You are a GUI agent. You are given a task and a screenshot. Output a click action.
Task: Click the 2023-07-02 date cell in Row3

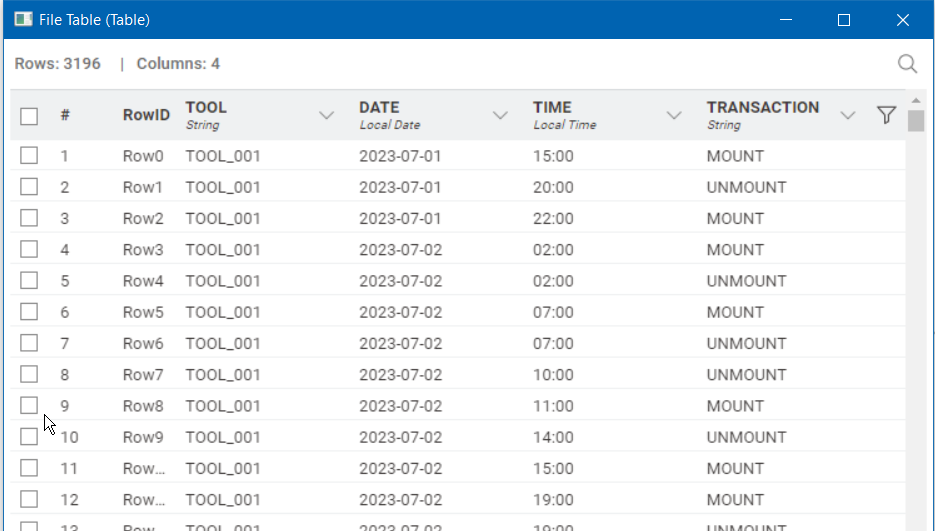click(400, 250)
